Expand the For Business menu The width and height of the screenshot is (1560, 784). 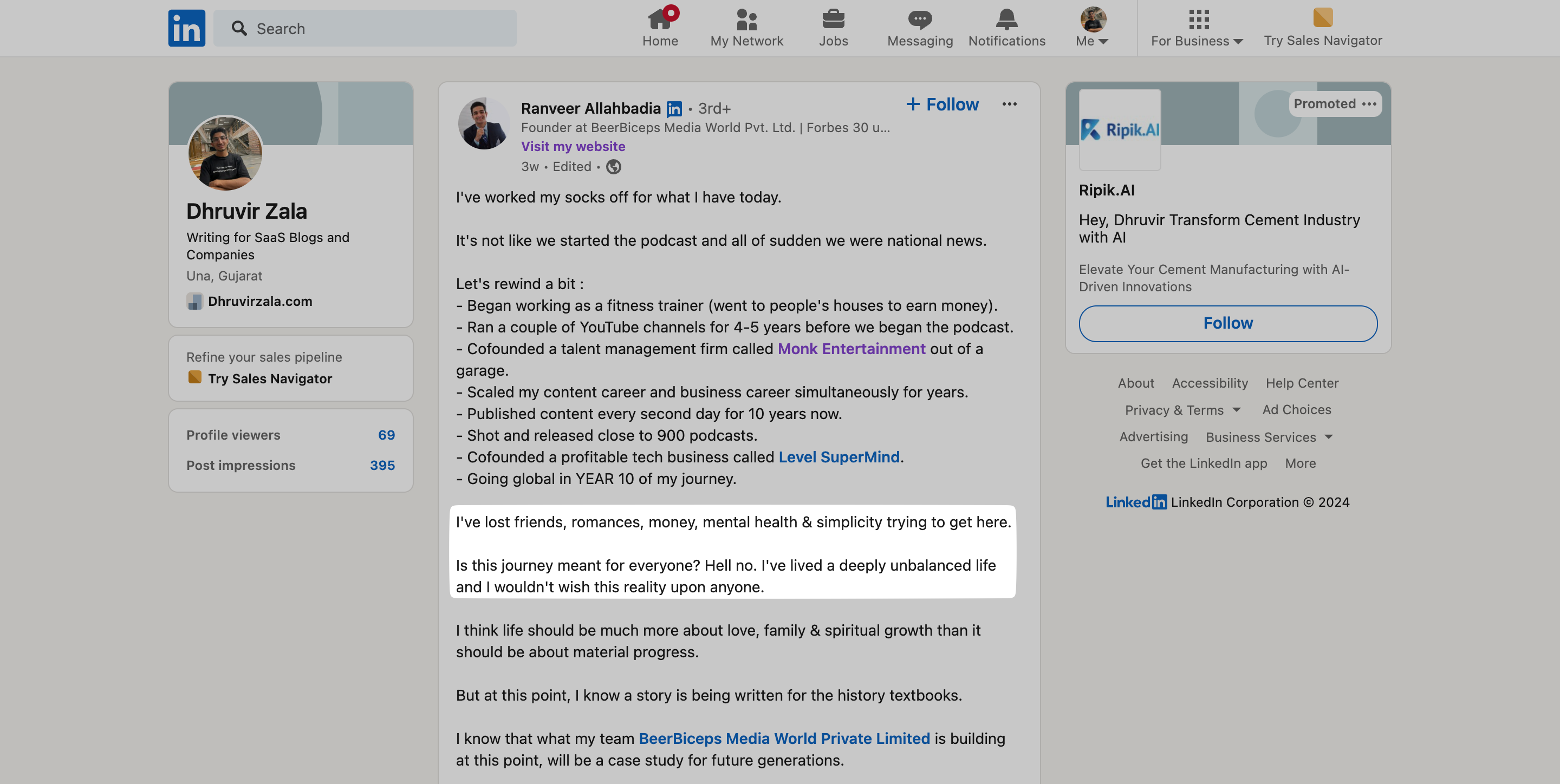tap(1197, 28)
